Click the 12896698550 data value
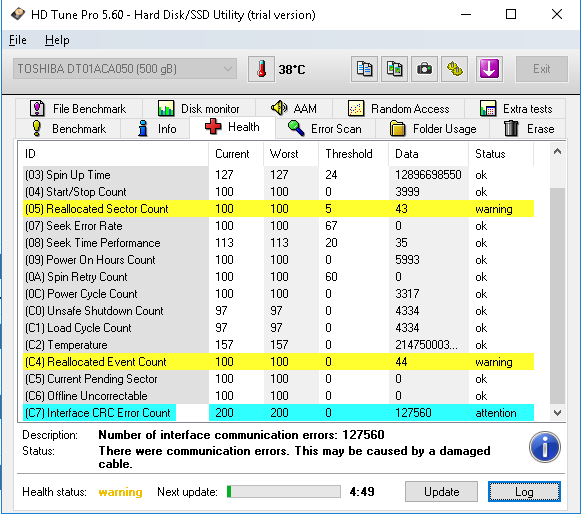Image resolution: width=581 pixels, height=515 pixels. [x=428, y=175]
